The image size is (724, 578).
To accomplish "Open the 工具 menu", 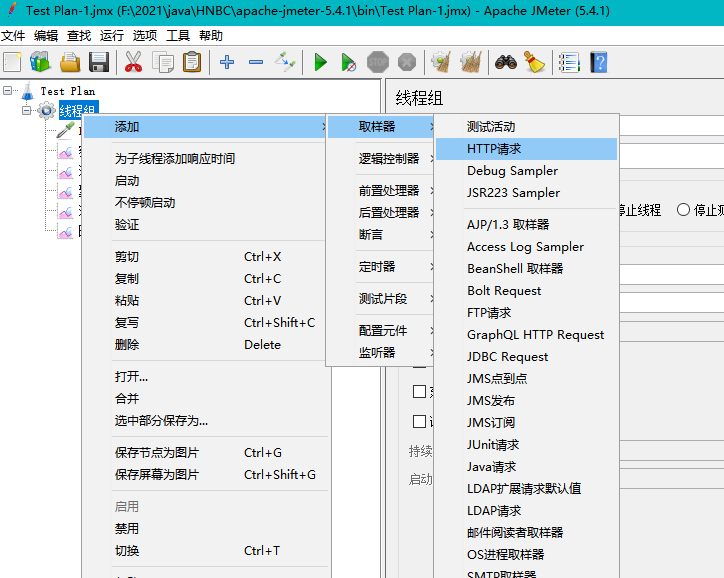I will [178, 36].
